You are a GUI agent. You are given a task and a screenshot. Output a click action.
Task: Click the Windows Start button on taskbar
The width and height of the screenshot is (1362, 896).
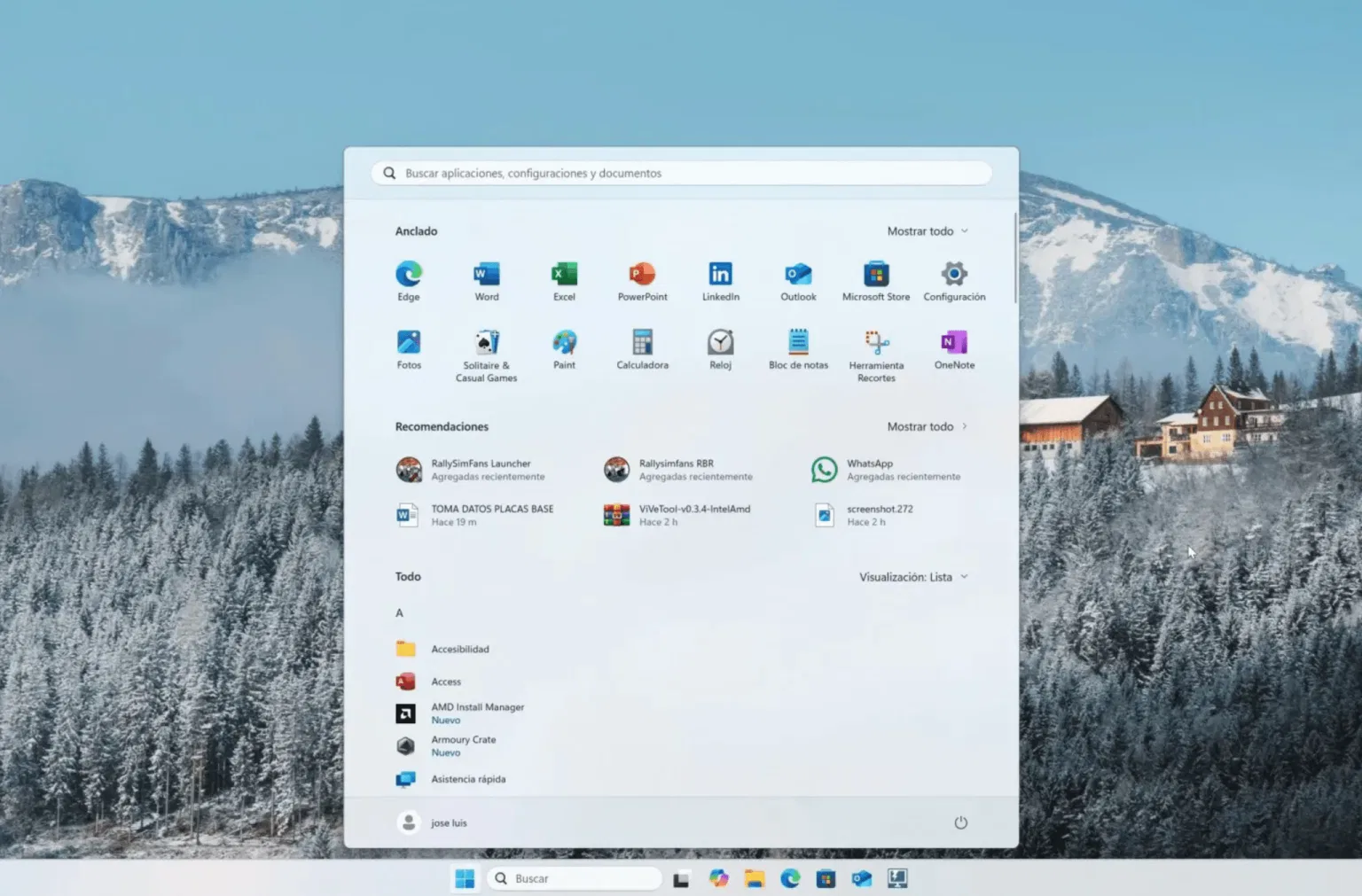(x=465, y=878)
